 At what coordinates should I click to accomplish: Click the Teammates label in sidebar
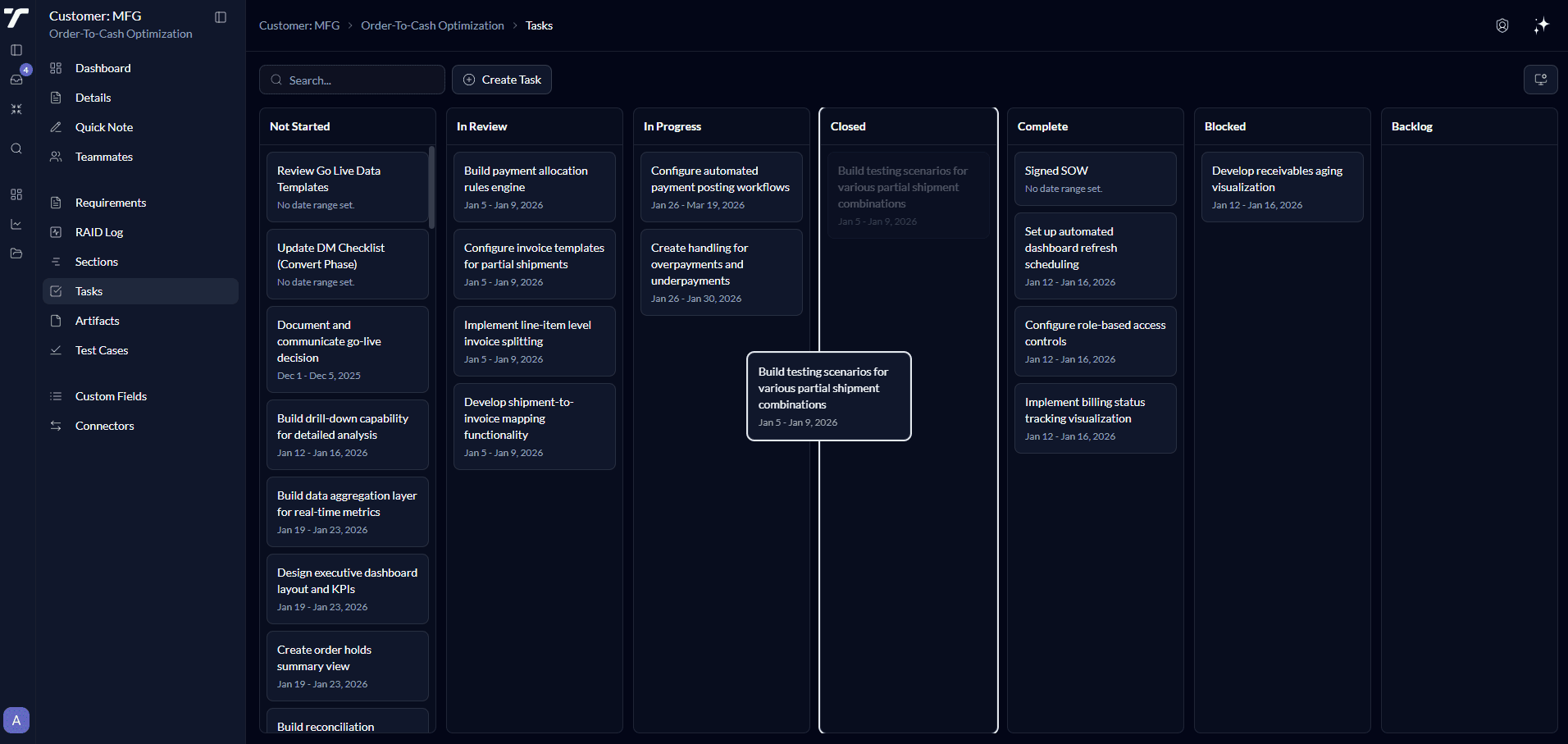click(x=104, y=157)
